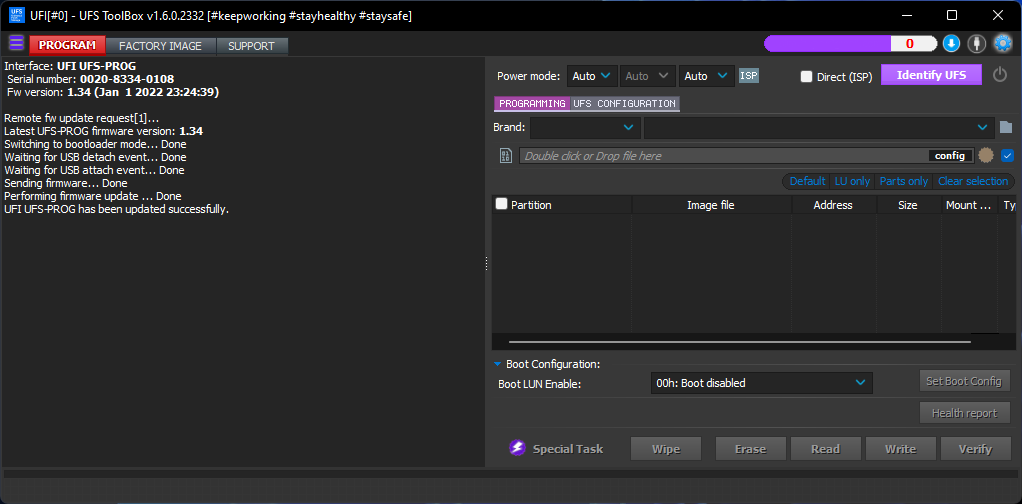Screen dimensions: 1022x504
Task: Open the Boot LUN Enable dropdown
Action: click(x=761, y=383)
